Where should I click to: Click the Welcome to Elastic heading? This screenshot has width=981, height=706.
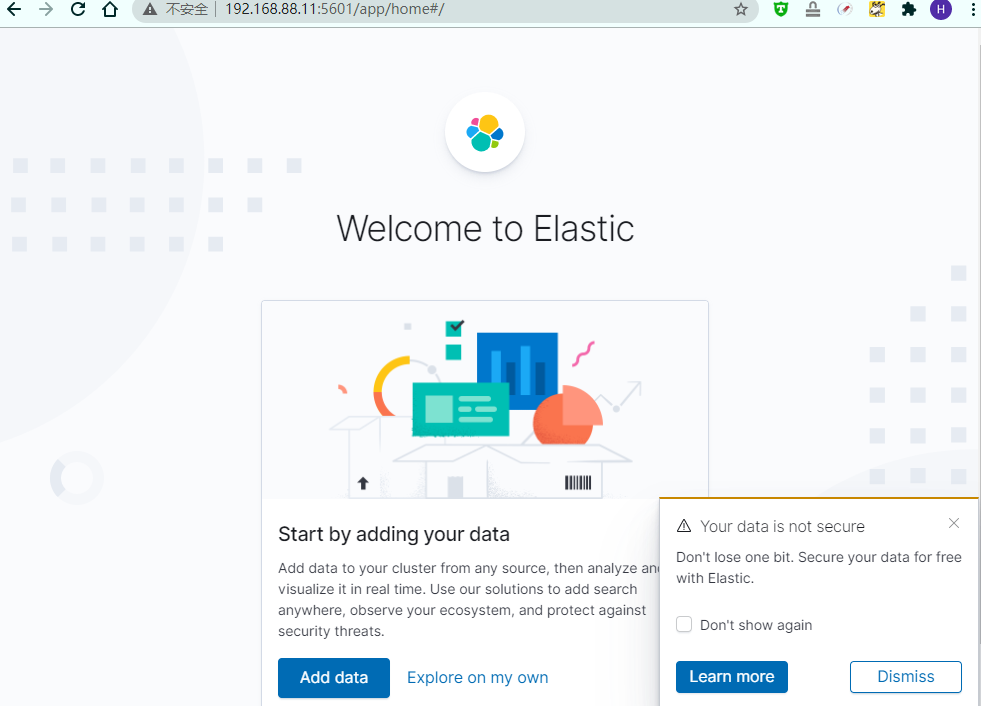485,228
